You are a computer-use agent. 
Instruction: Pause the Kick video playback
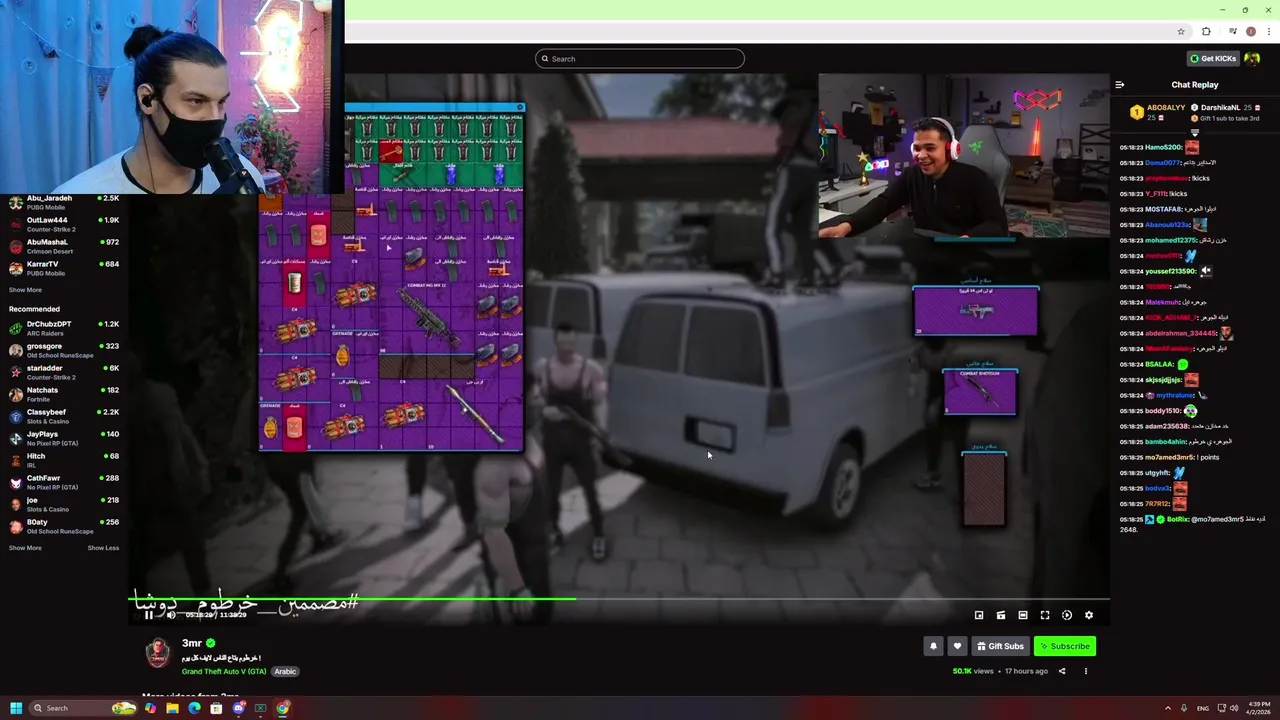[x=148, y=615]
